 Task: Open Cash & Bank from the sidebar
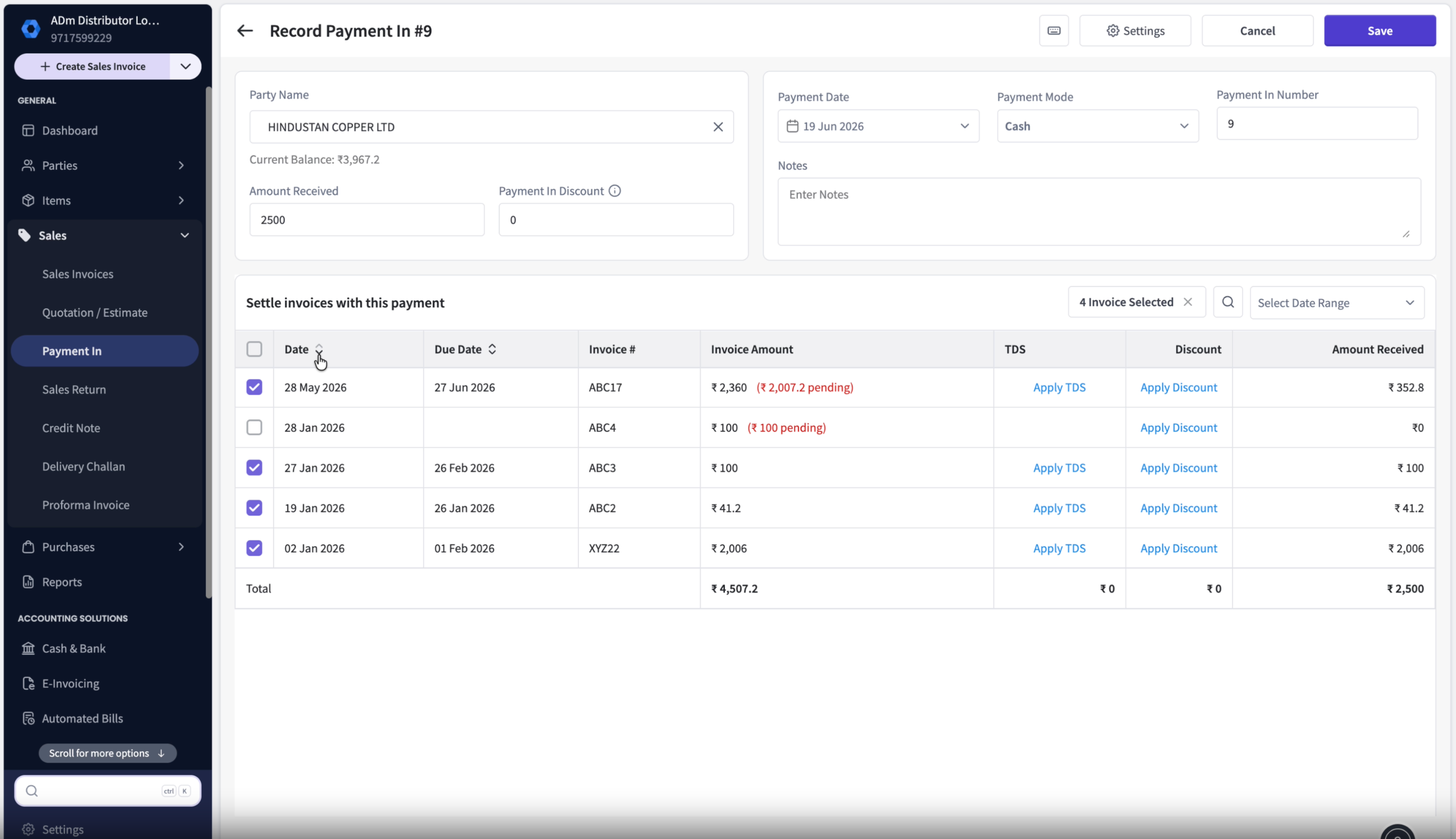tap(74, 648)
